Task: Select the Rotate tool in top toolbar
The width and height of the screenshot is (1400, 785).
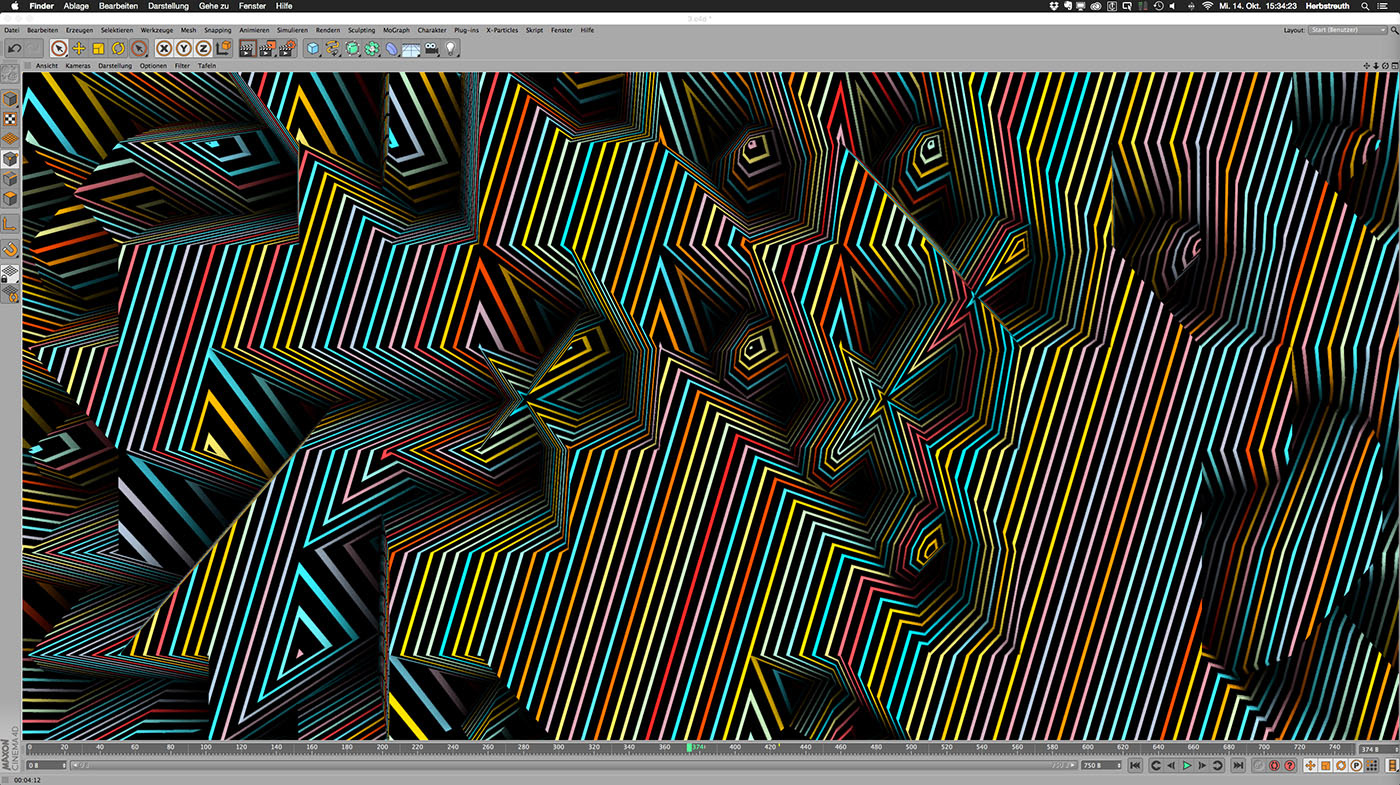Action: coord(118,48)
